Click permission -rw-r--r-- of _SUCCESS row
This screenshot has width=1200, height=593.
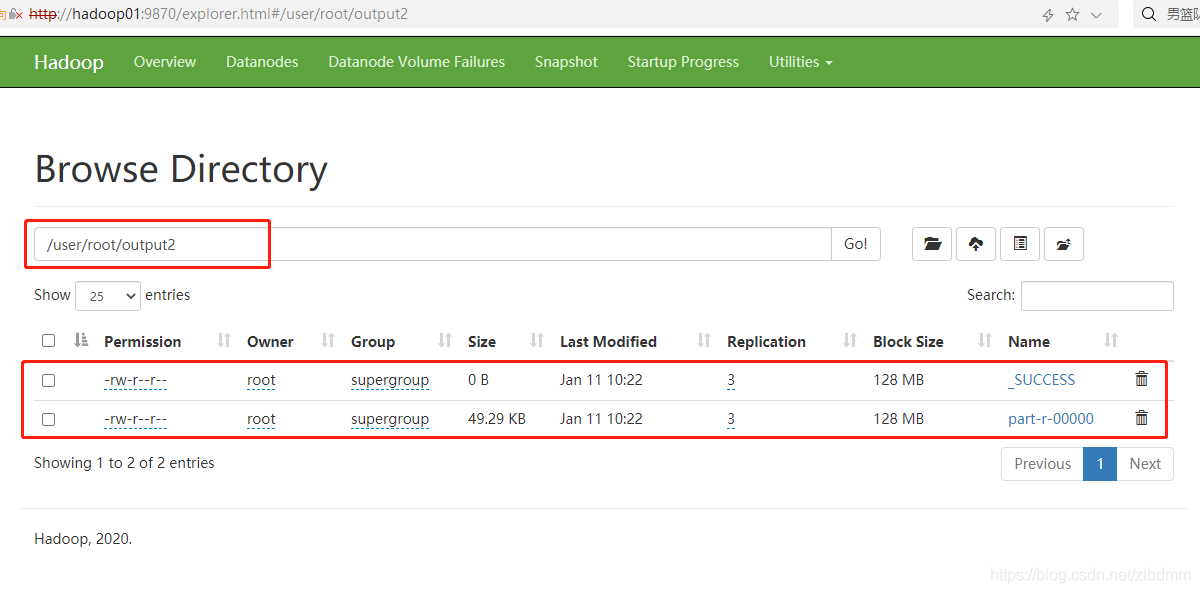(135, 380)
